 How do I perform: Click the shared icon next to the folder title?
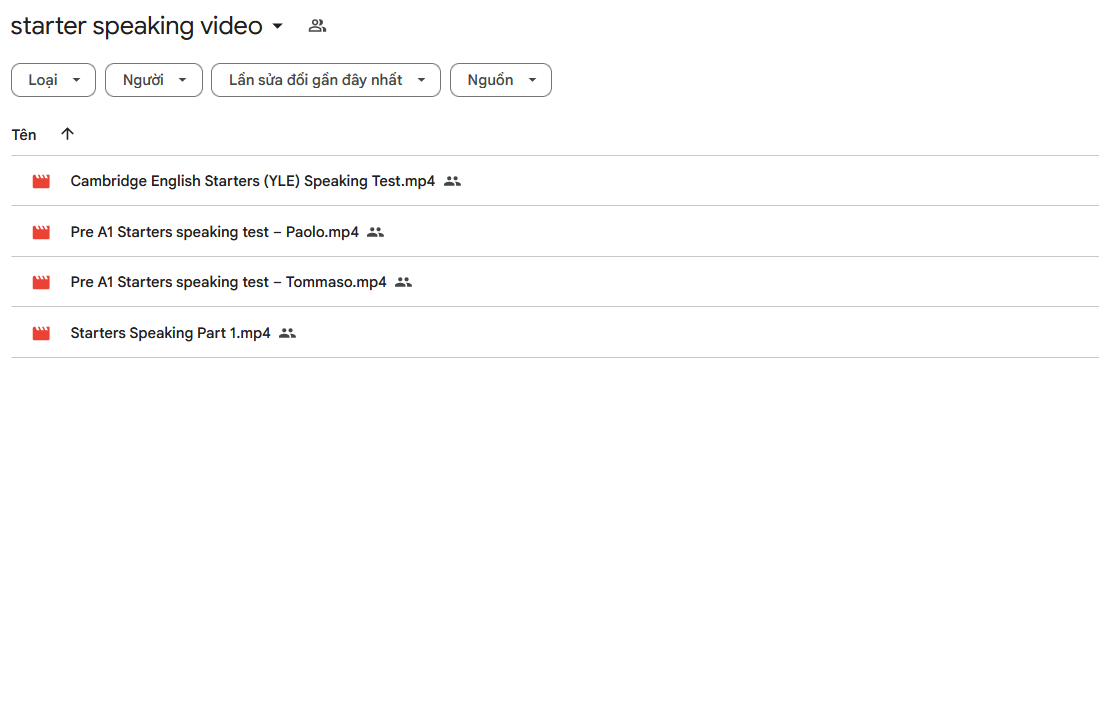point(317,26)
